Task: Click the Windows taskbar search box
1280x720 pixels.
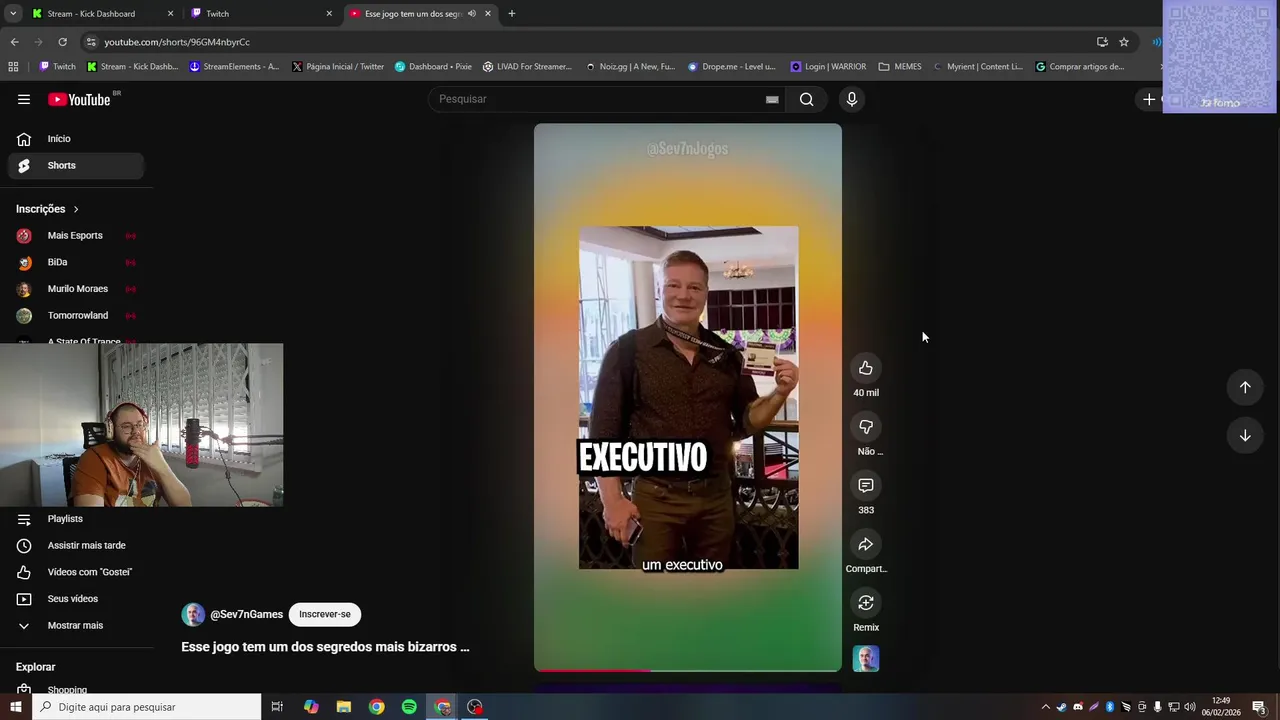Action: tap(146, 707)
